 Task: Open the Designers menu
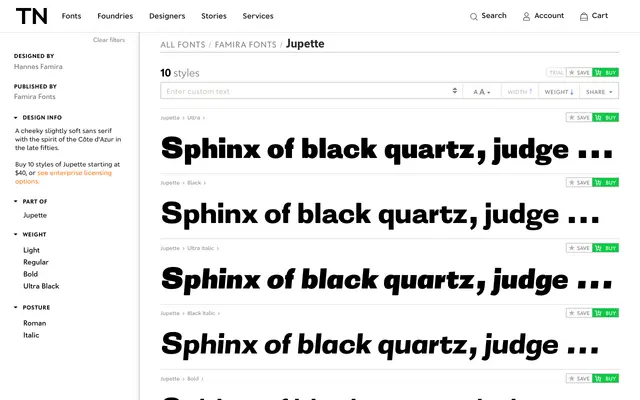[x=167, y=16]
